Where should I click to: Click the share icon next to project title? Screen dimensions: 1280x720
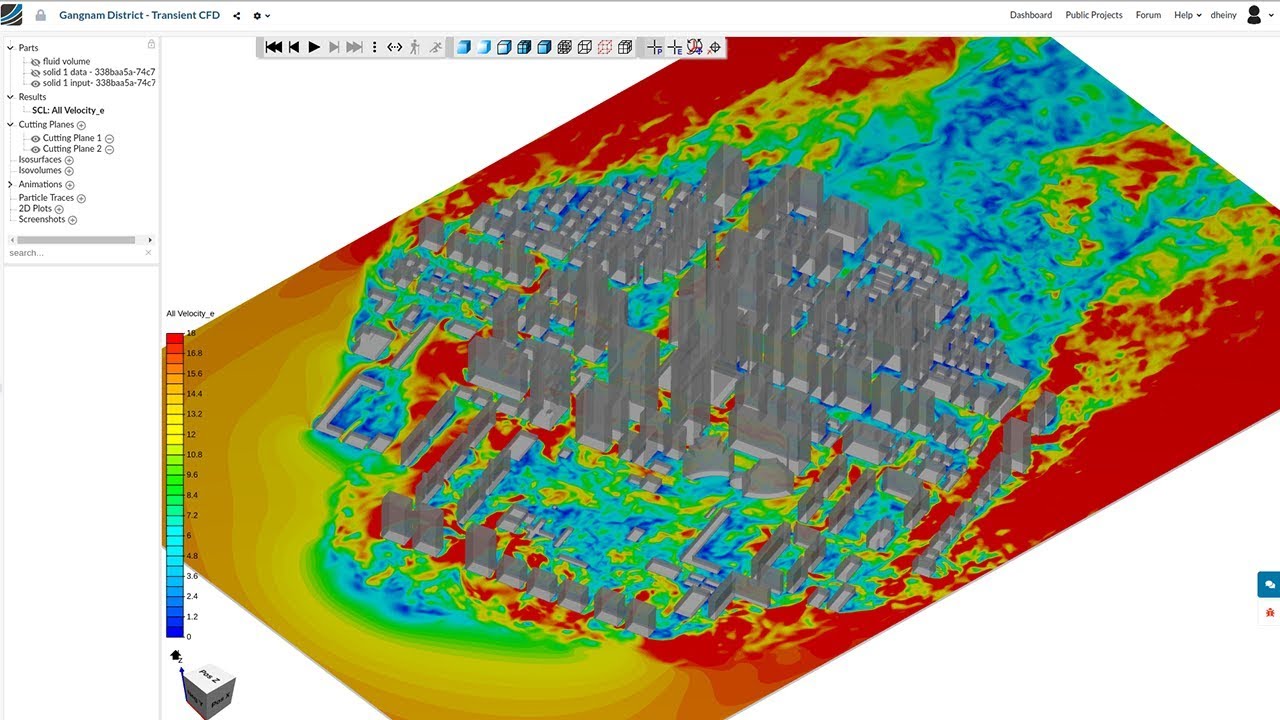[236, 16]
